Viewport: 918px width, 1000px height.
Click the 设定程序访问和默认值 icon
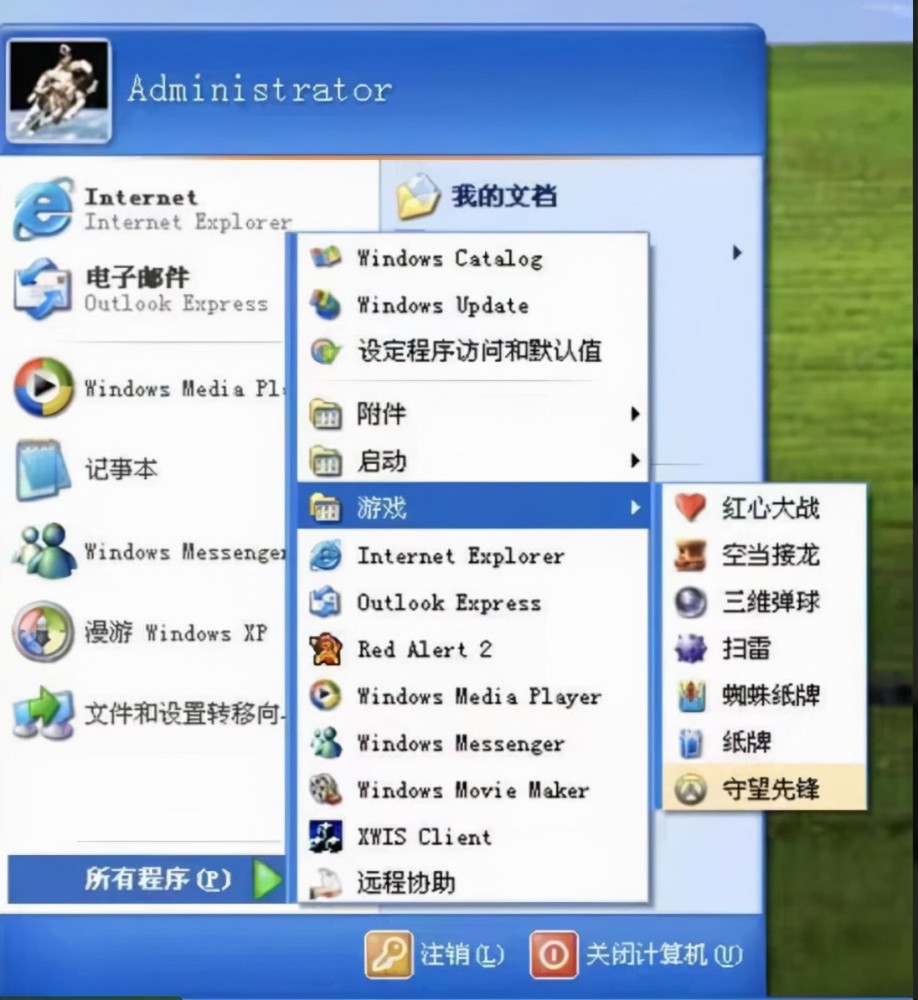325,351
